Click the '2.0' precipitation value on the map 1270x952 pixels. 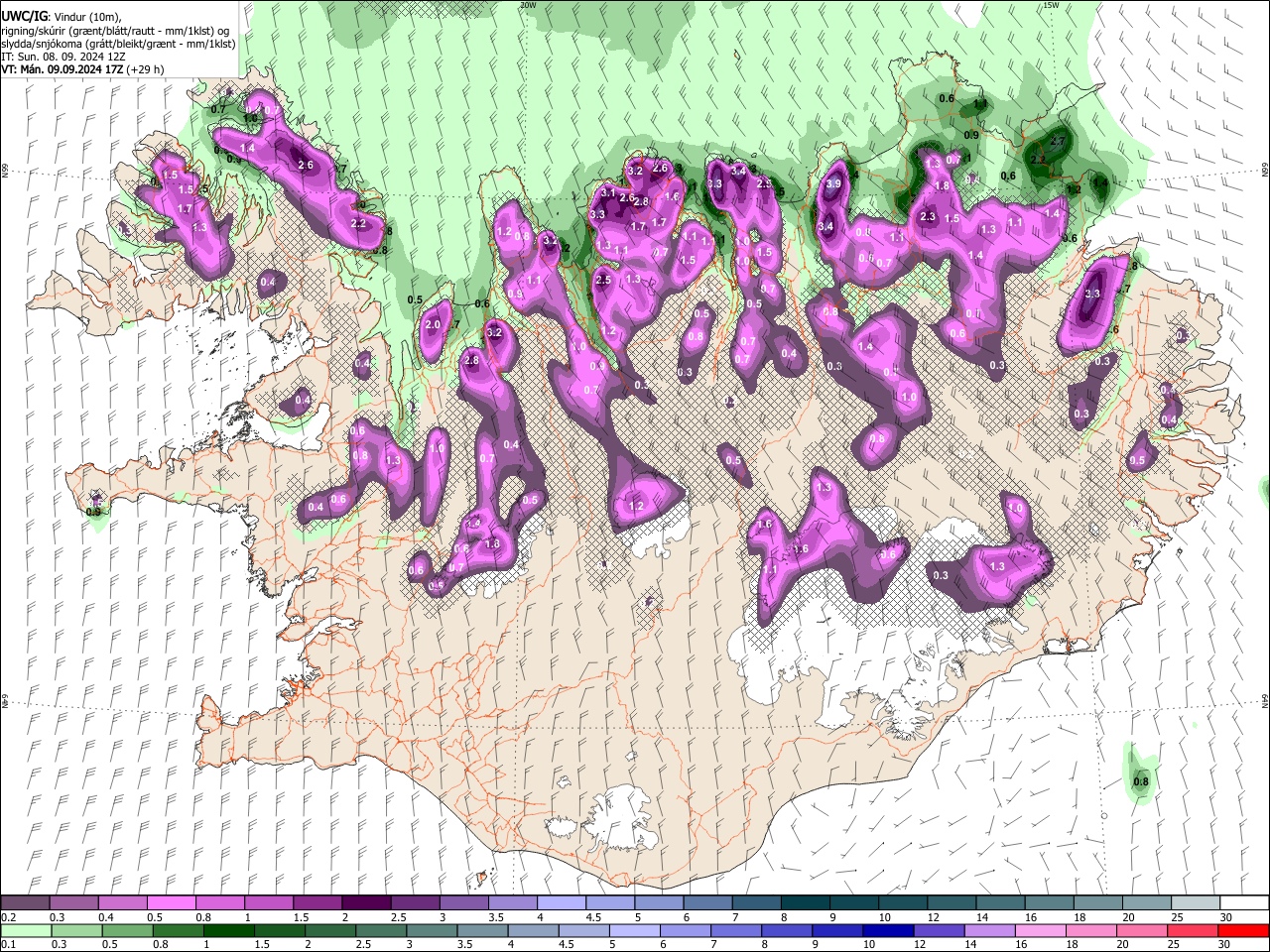[x=433, y=324]
